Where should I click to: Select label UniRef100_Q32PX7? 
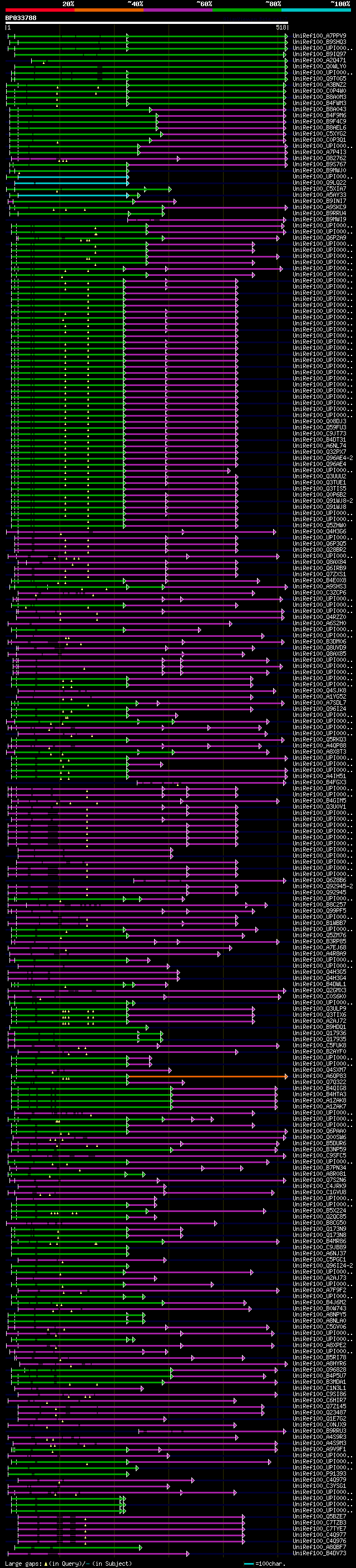tap(319, 452)
